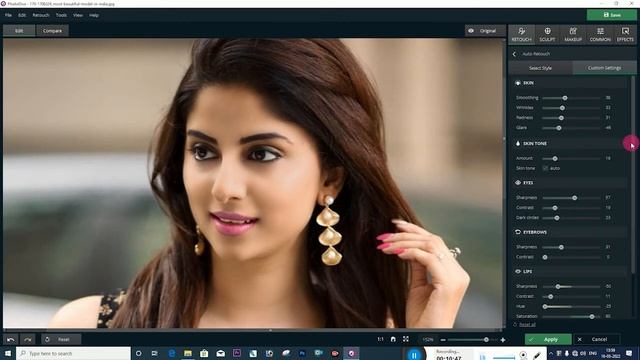Adjust the Skin Redness slider
The image size is (640, 360).
[x=571, y=118]
